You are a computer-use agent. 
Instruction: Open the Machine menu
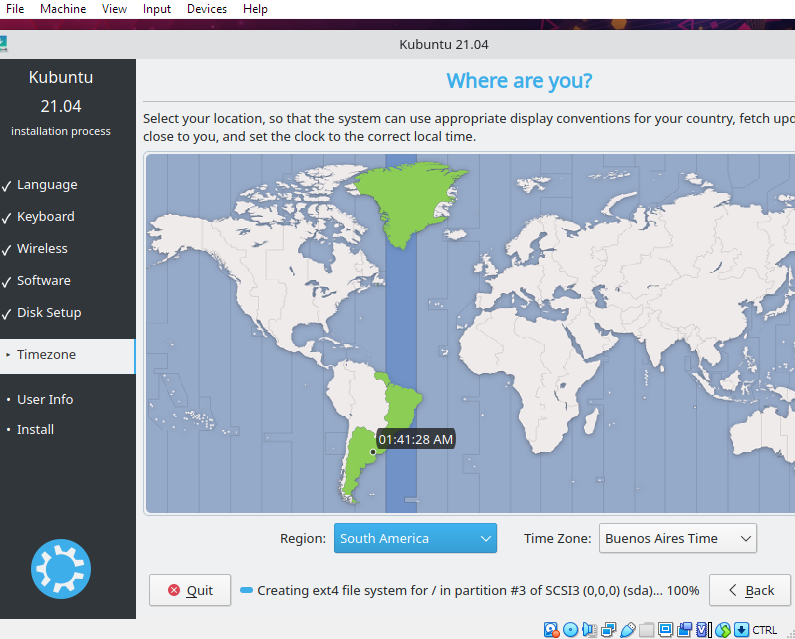(63, 9)
